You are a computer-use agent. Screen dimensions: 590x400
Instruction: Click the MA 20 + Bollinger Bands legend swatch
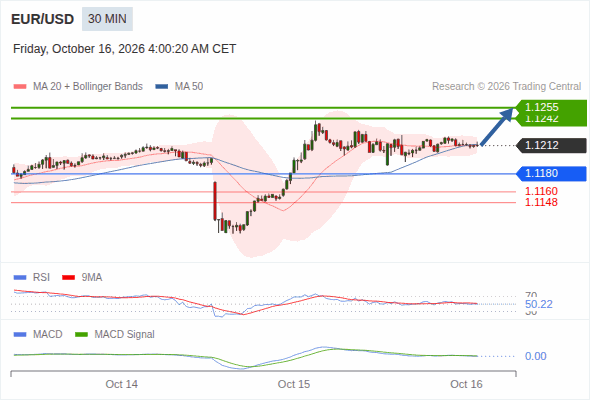tap(20, 87)
